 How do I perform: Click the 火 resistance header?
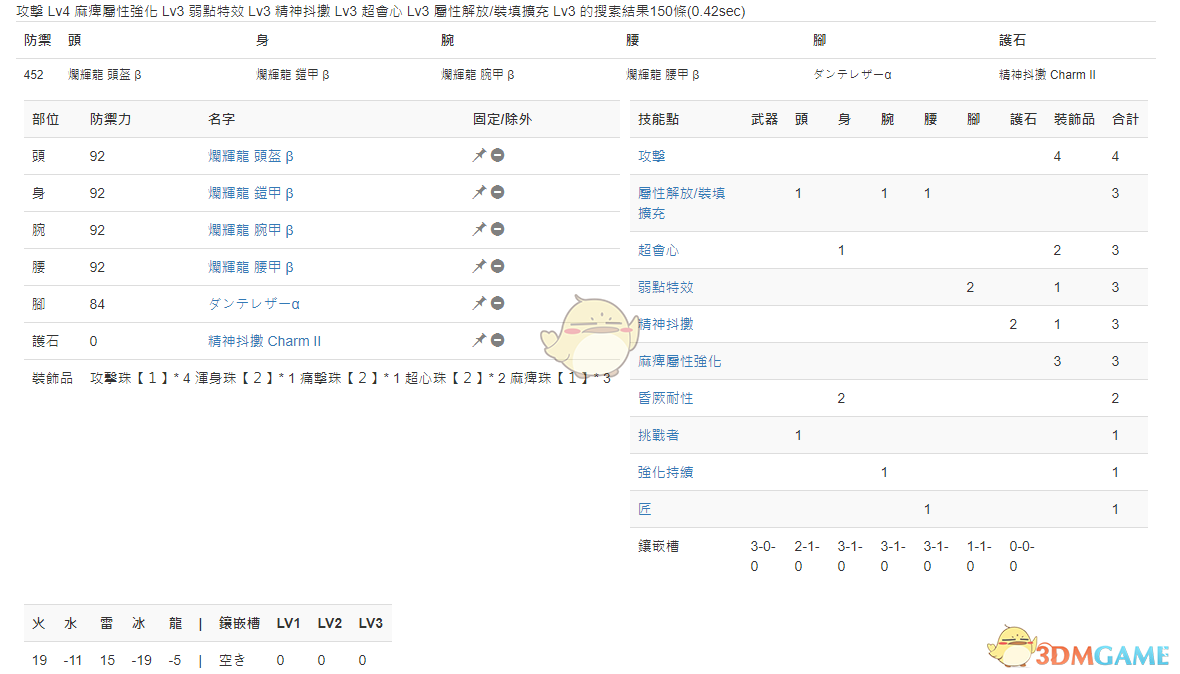[x=38, y=623]
